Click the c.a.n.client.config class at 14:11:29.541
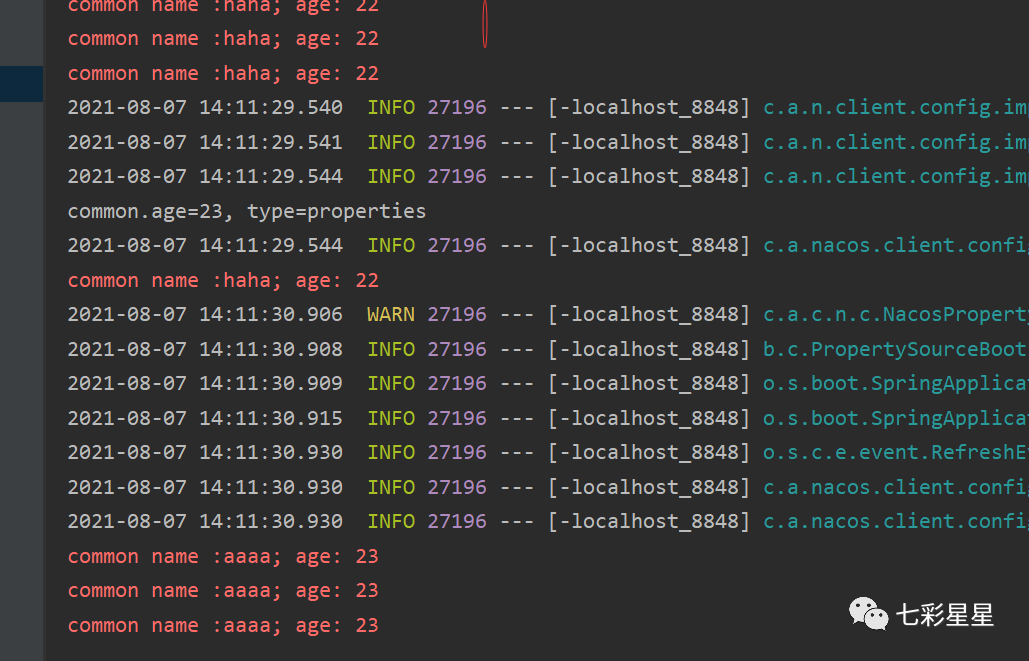The width and height of the screenshot is (1029, 661). 895,142
